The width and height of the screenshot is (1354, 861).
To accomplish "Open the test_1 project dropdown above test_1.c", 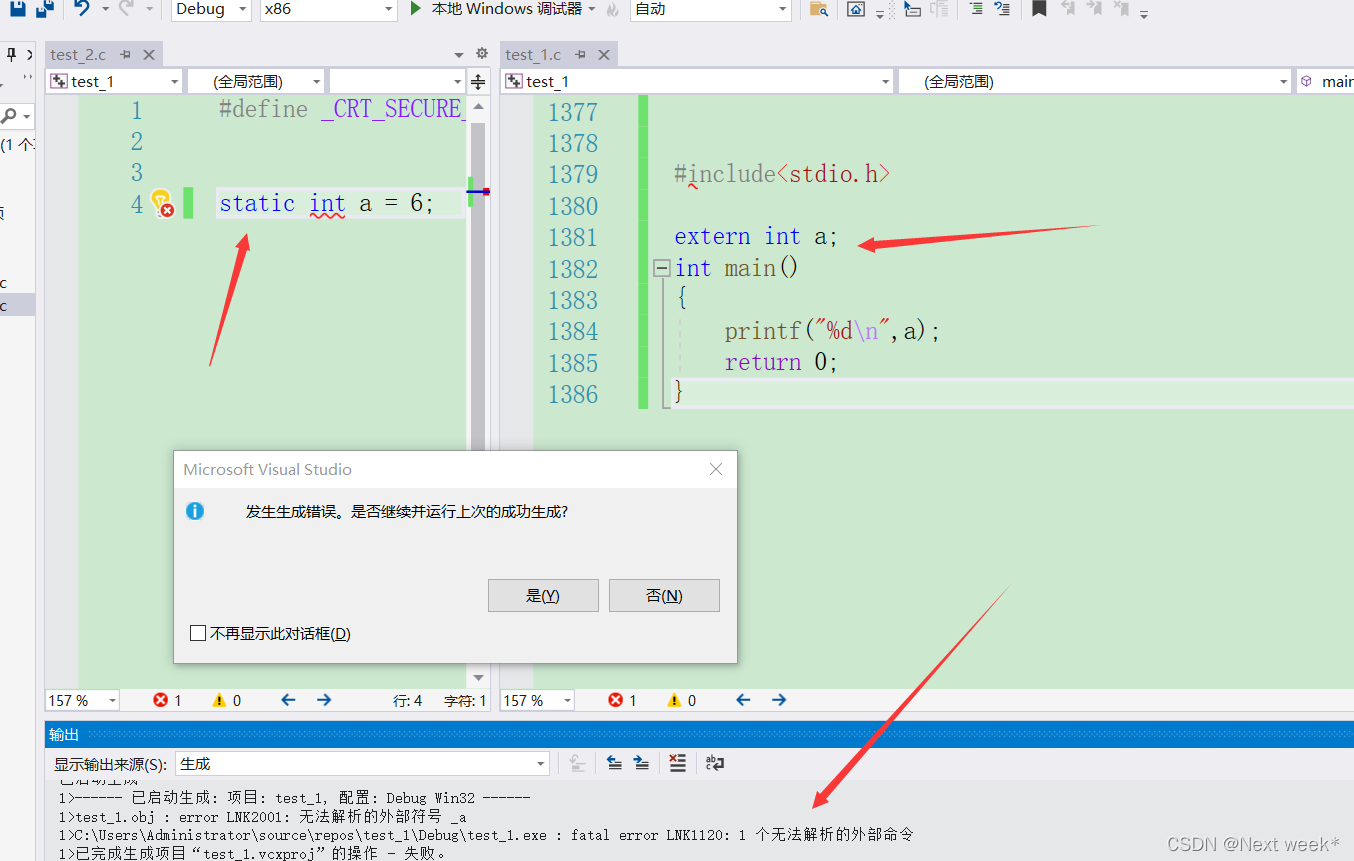I will [x=698, y=82].
